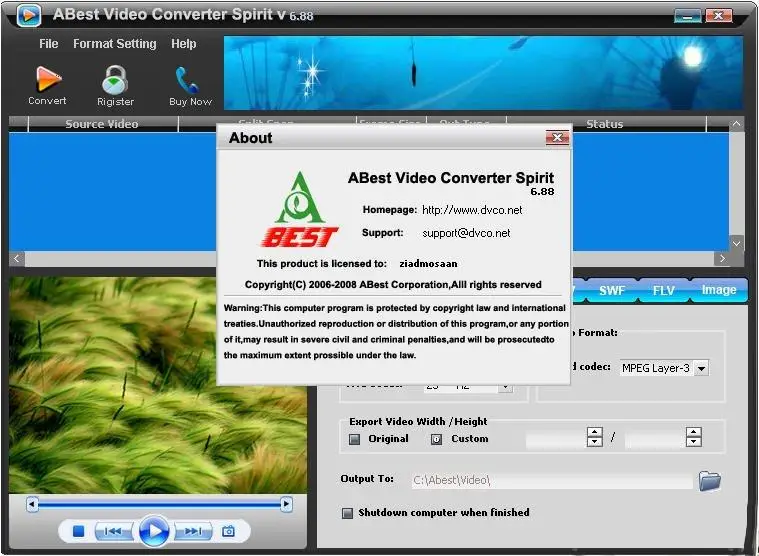Image resolution: width=759 pixels, height=556 pixels.
Task: Click the Status column header
Action: pyautogui.click(x=605, y=124)
